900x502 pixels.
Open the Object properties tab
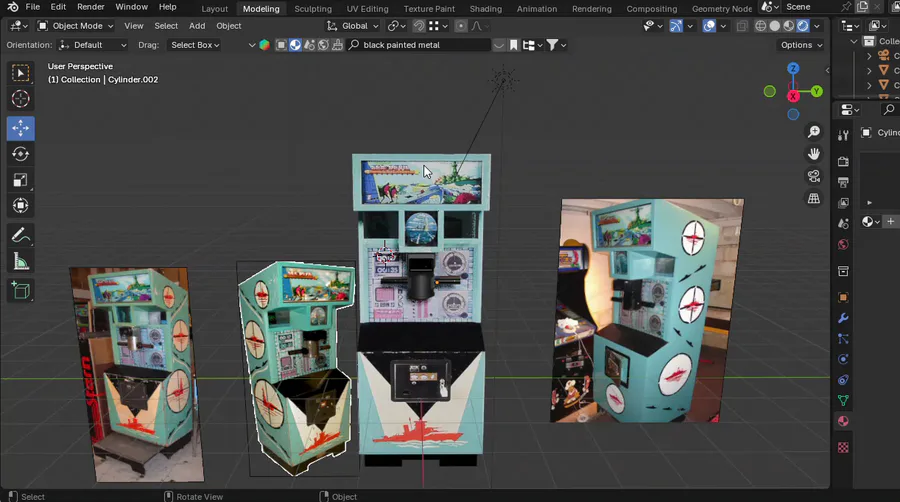[x=843, y=297]
